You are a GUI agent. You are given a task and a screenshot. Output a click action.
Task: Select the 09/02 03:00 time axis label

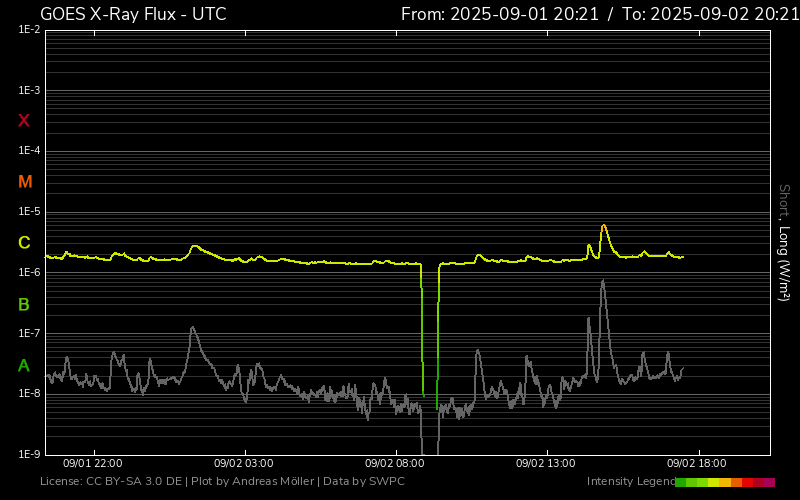tap(244, 464)
